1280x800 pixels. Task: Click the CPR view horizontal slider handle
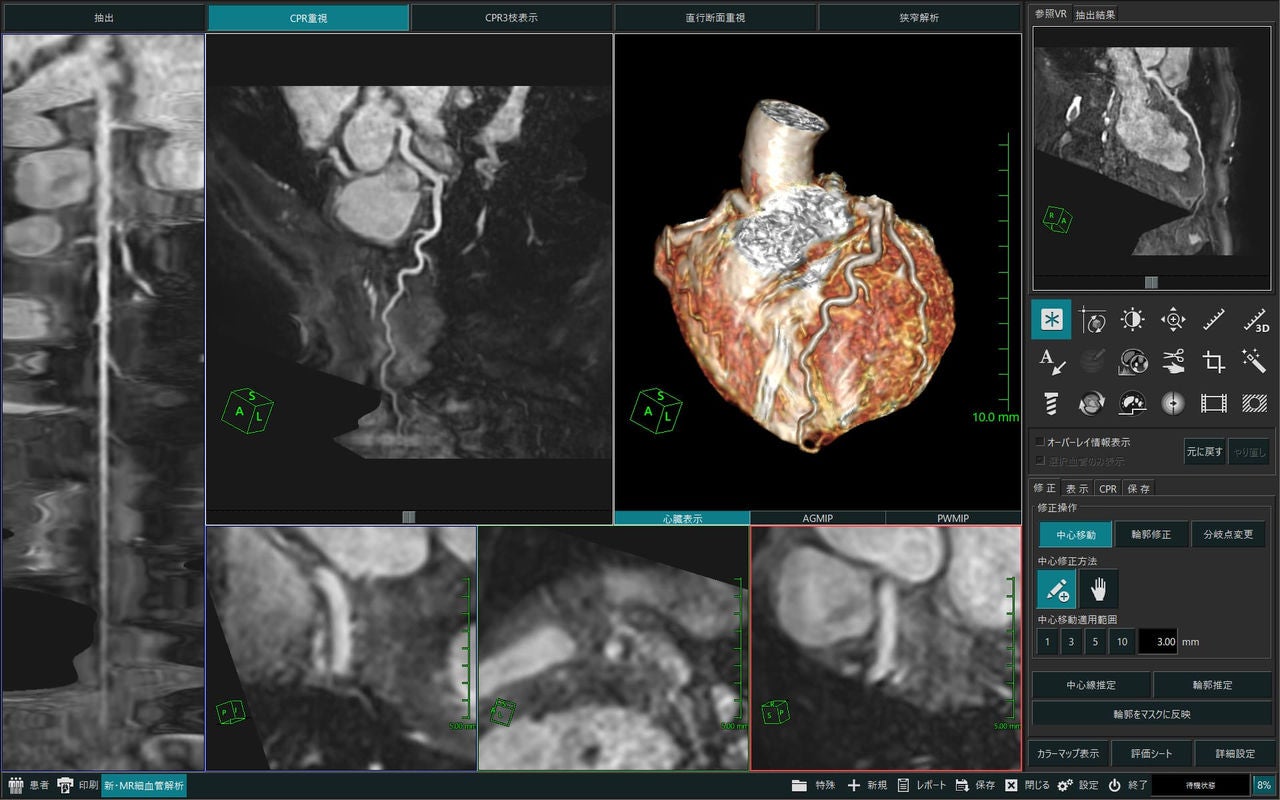[408, 517]
